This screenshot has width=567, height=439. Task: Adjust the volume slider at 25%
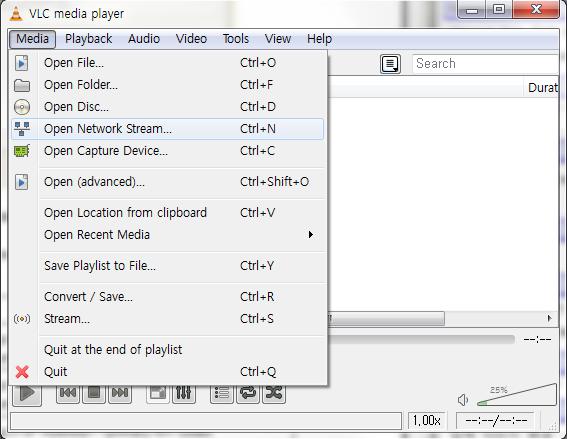coord(516,396)
